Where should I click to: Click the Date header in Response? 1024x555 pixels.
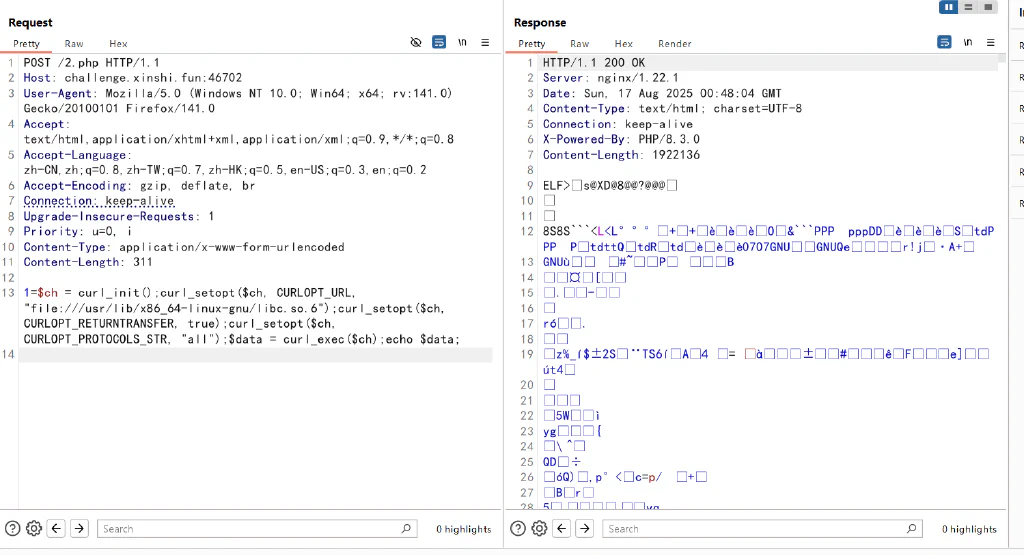coord(662,93)
